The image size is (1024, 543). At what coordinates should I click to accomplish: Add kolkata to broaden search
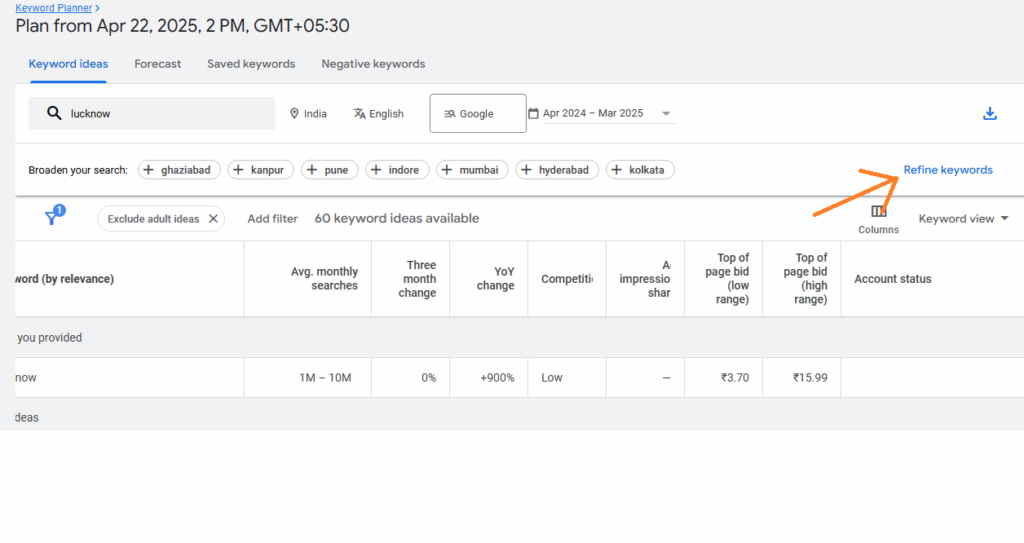coord(640,170)
